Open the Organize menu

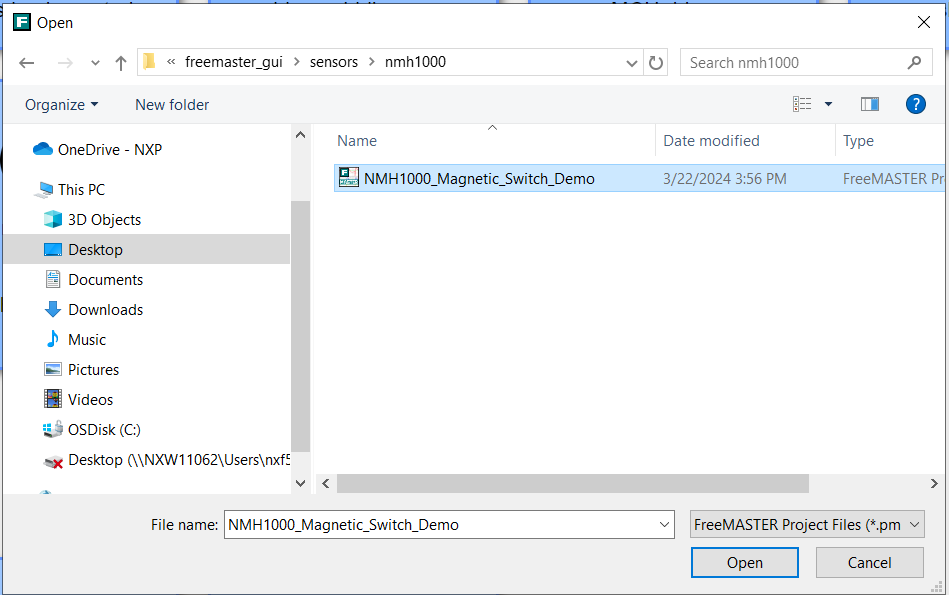61,105
